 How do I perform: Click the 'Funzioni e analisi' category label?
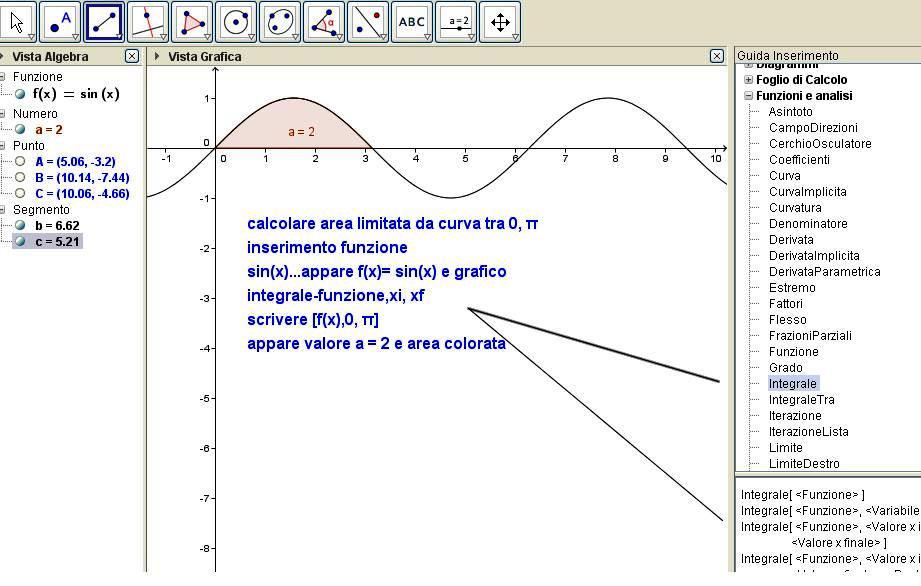(x=804, y=95)
